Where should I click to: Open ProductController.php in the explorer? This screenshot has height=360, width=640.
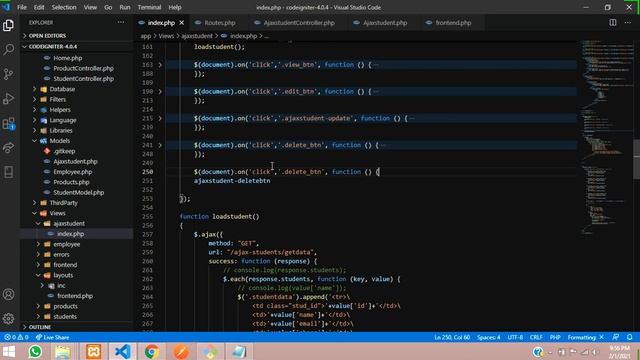[x=83, y=69]
